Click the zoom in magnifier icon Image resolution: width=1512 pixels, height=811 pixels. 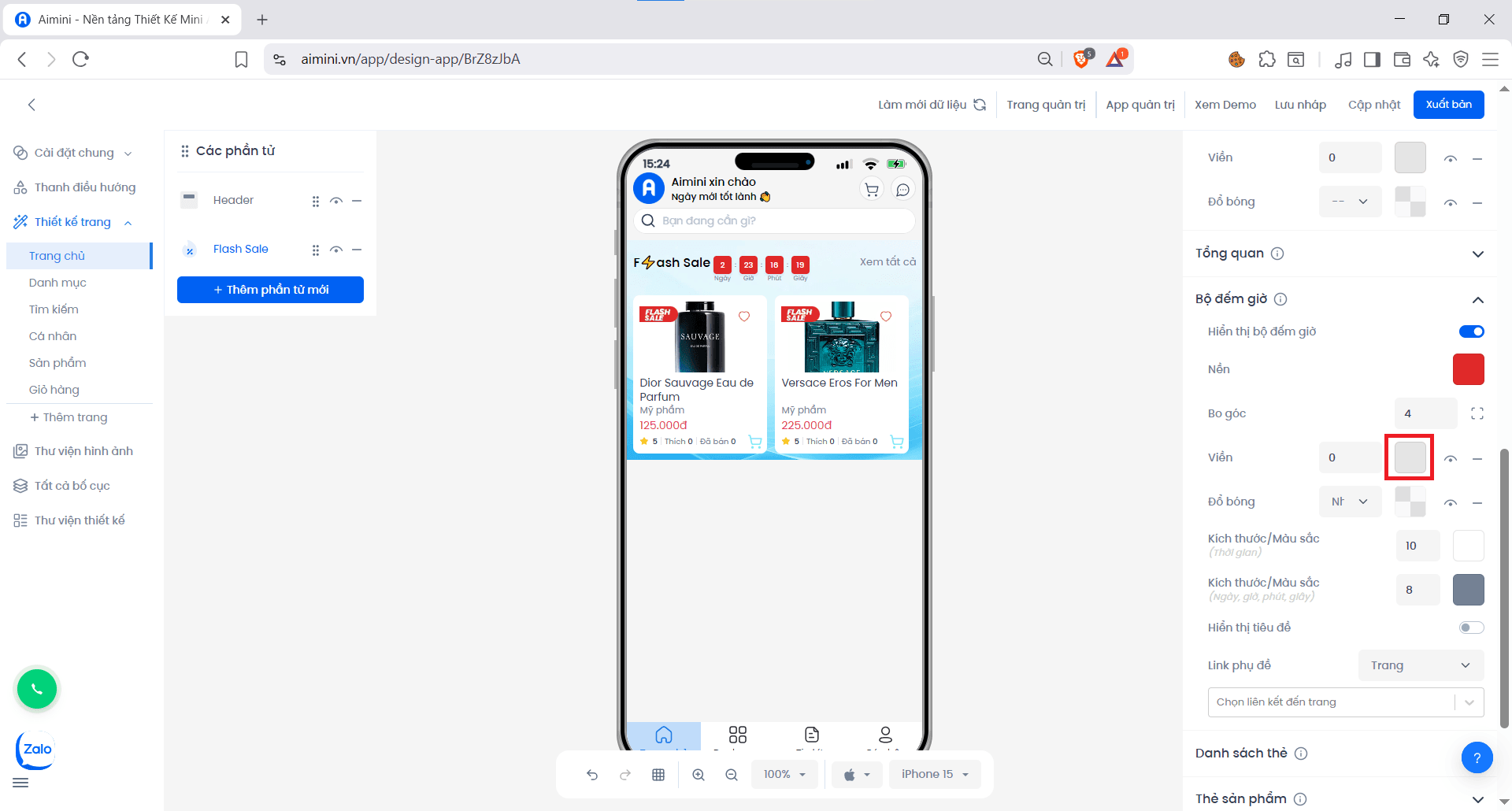coord(699,775)
